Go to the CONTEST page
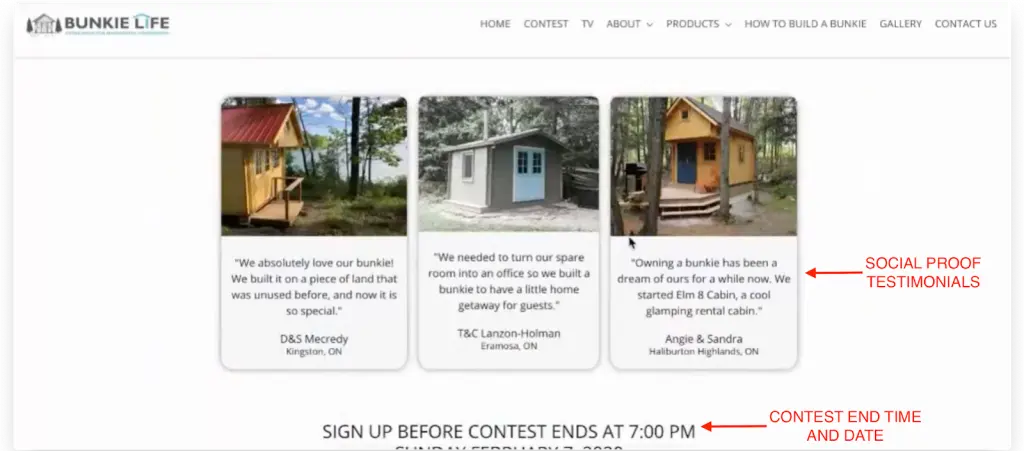 pos(546,24)
